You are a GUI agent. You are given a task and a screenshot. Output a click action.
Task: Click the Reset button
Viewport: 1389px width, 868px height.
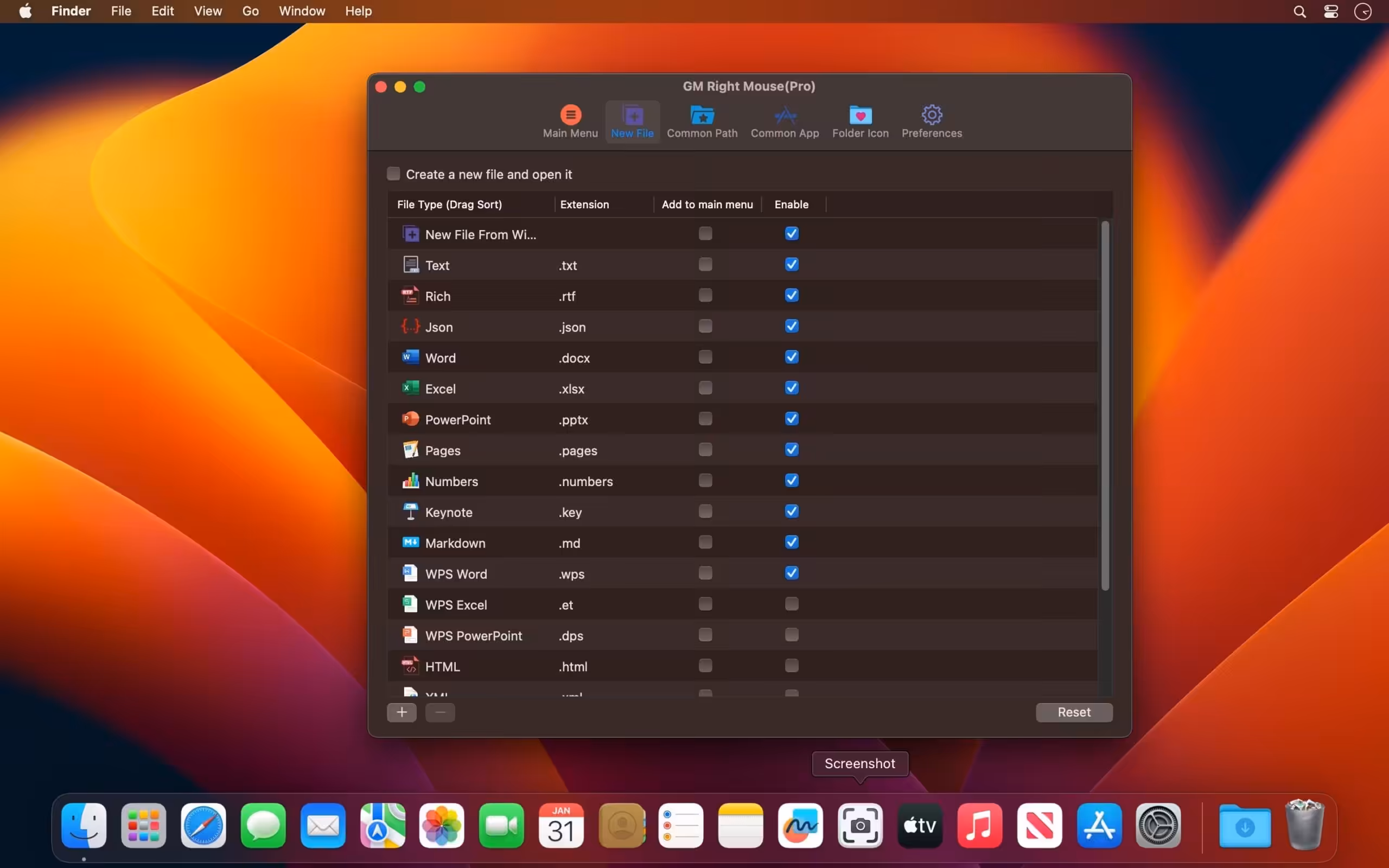click(x=1074, y=712)
